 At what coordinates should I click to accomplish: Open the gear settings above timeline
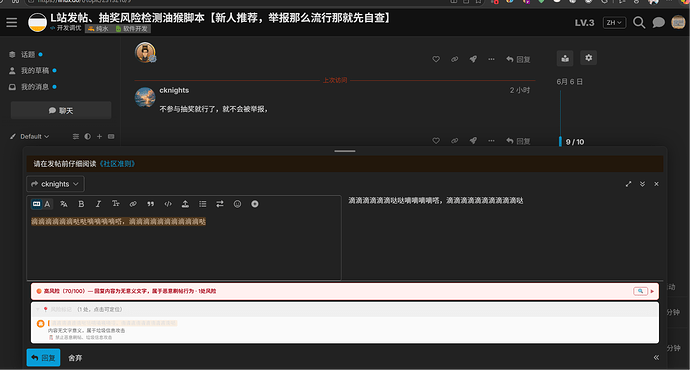pos(589,58)
